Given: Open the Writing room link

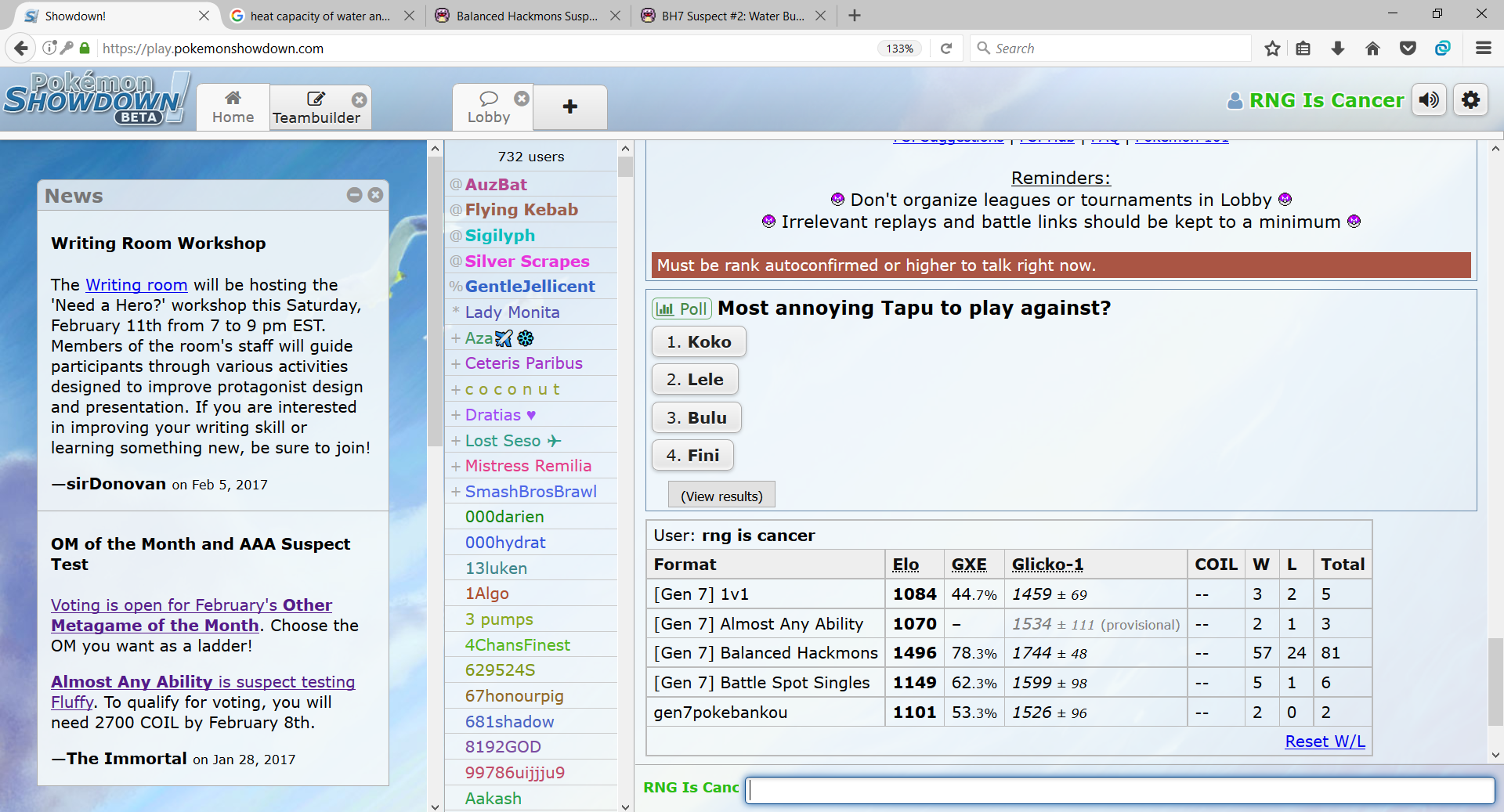Looking at the screenshot, I should tap(136, 285).
